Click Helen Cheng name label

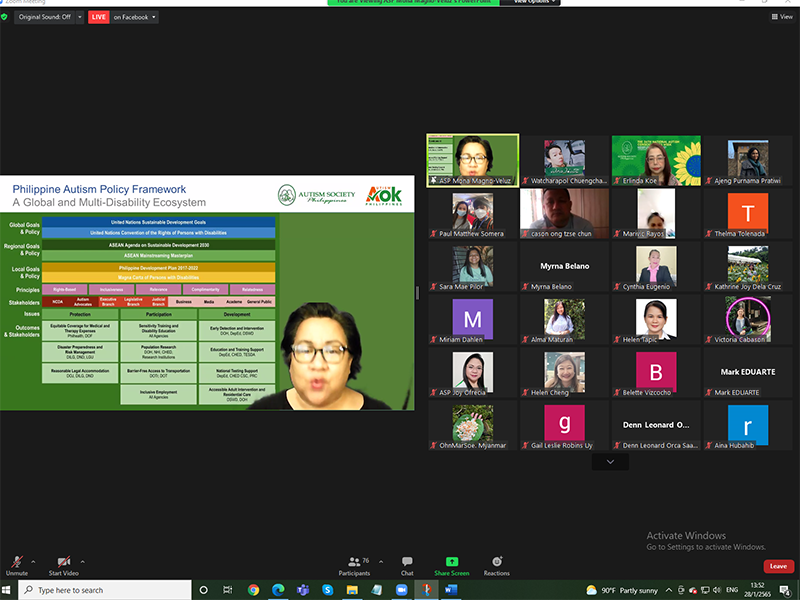[549, 392]
